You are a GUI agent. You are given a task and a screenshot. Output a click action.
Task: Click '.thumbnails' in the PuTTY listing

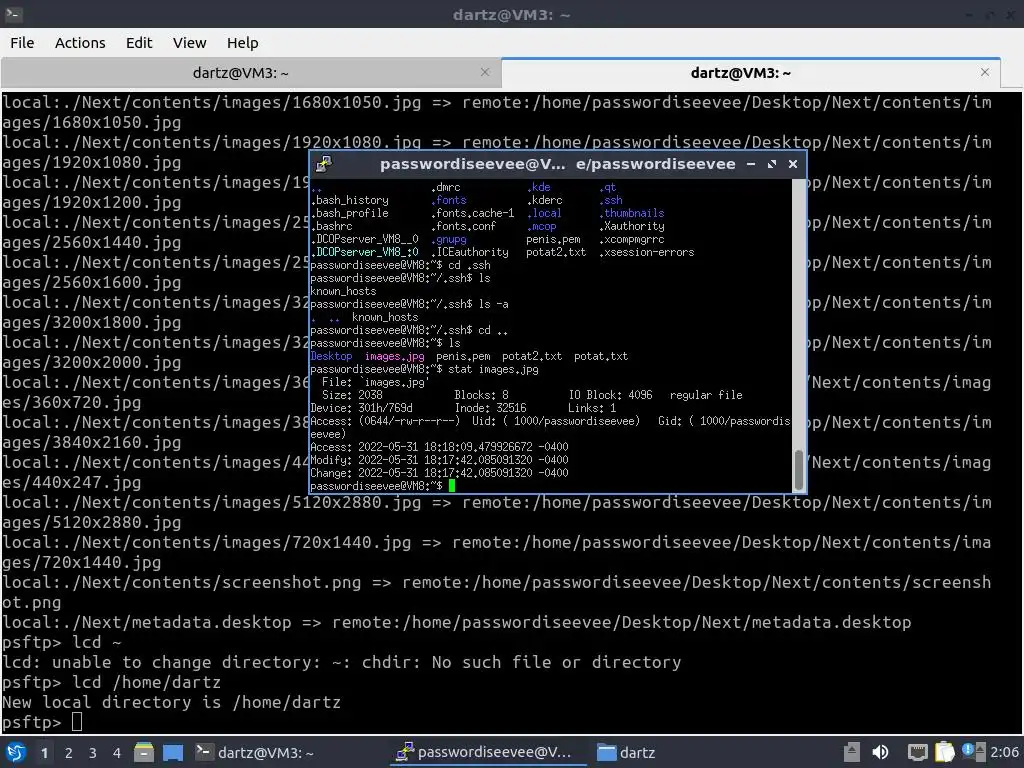click(x=632, y=213)
